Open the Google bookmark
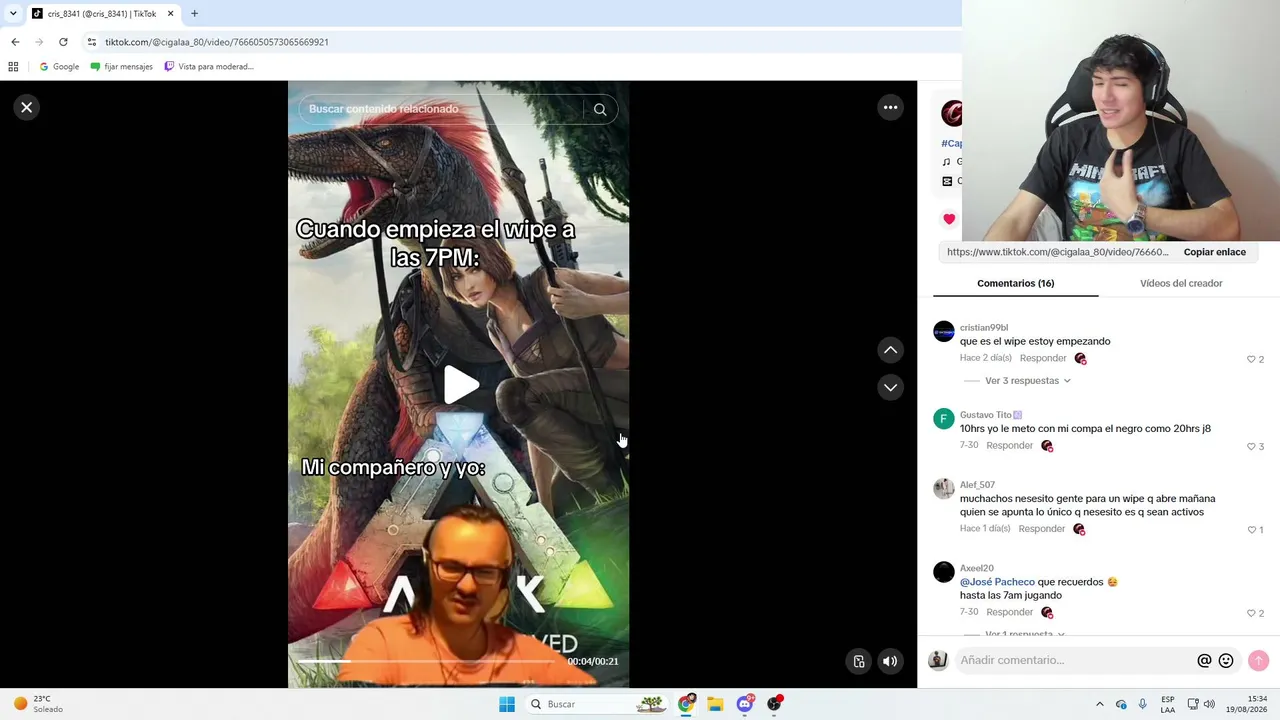Viewport: 1280px width, 720px height. pyautogui.click(x=59, y=67)
